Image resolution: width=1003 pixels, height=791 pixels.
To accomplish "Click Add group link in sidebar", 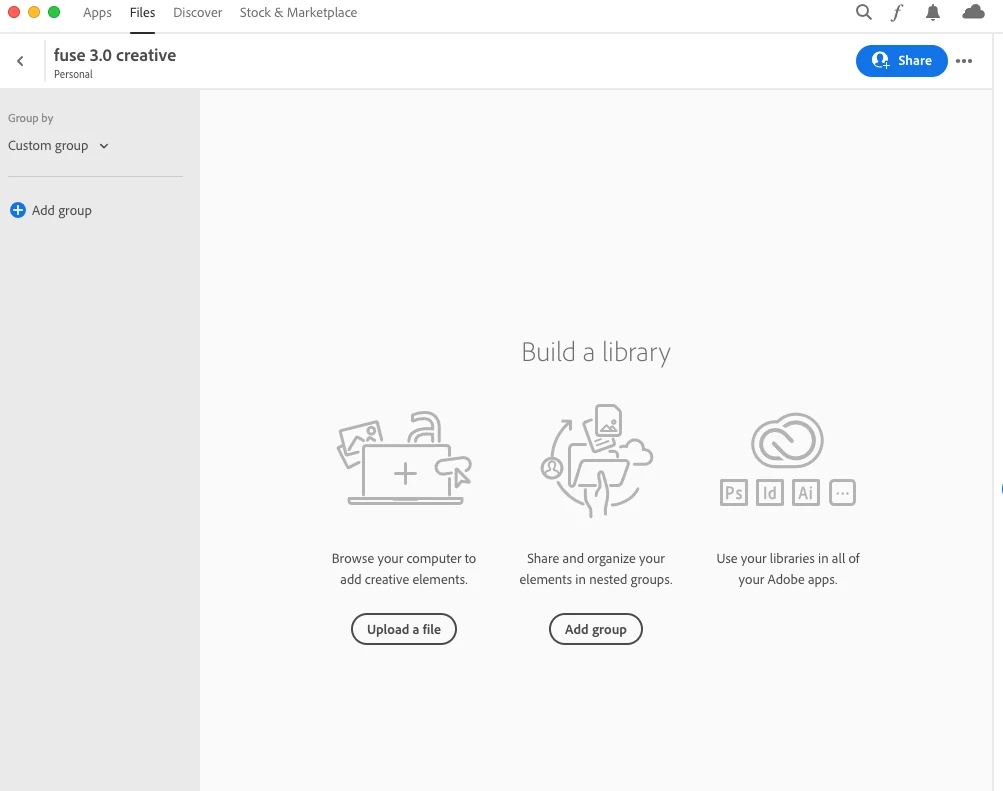I will pyautogui.click(x=61, y=210).
